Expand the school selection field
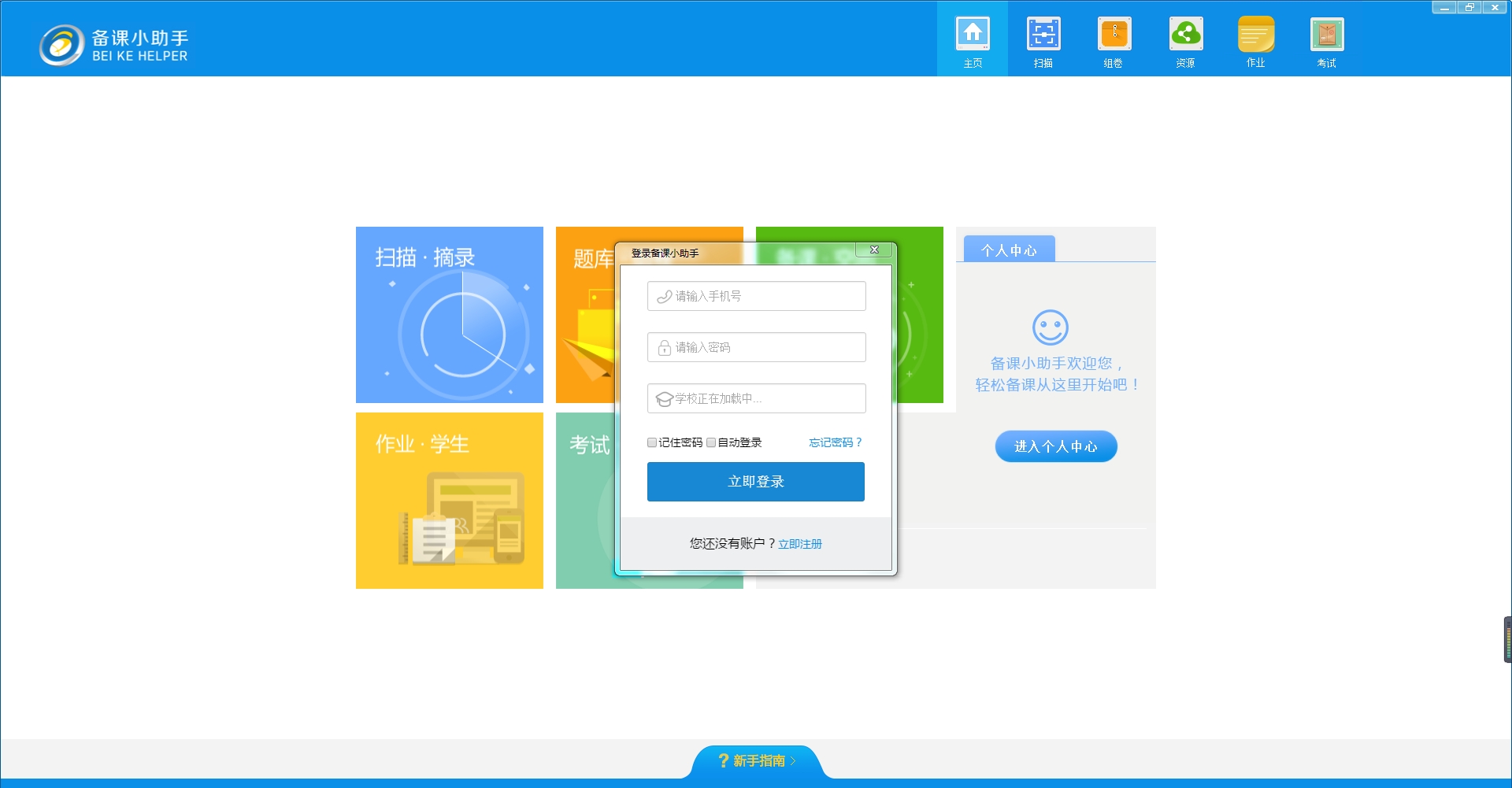Viewport: 1512px width, 788px height. [756, 398]
